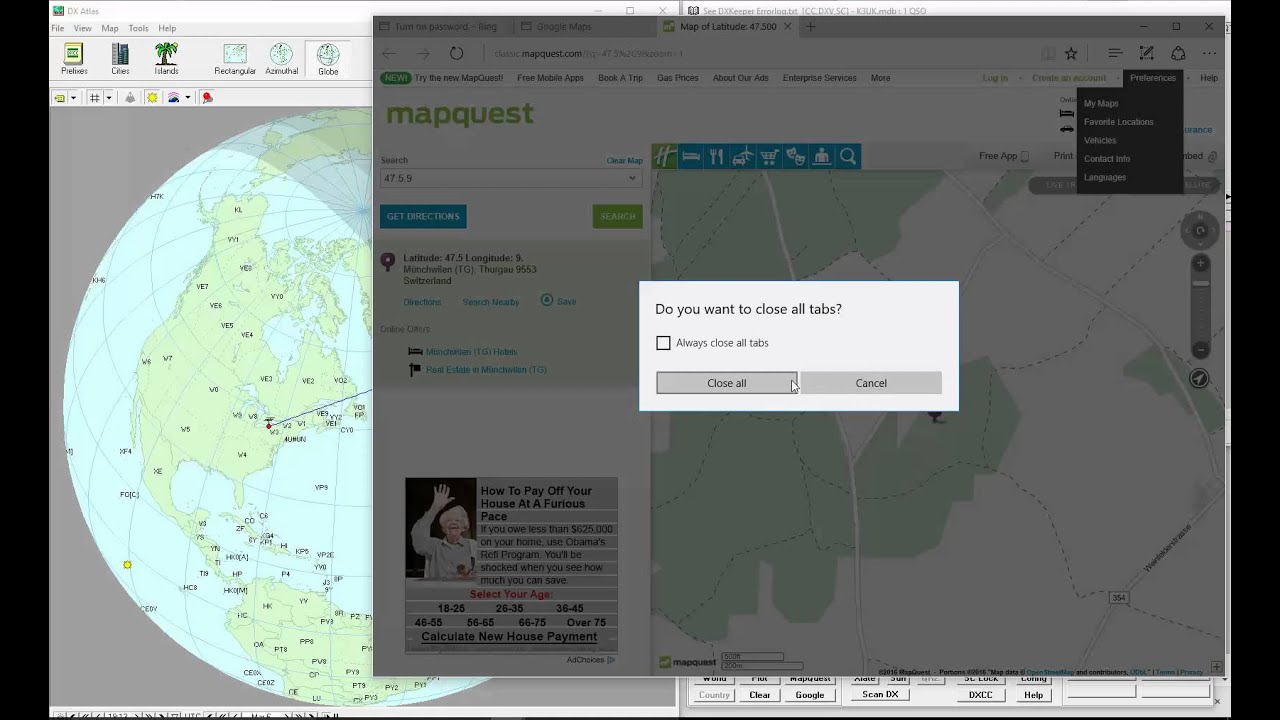1280x720 pixels.
Task: Switch DX Atlas to Rectangular projection
Action: [x=235, y=59]
